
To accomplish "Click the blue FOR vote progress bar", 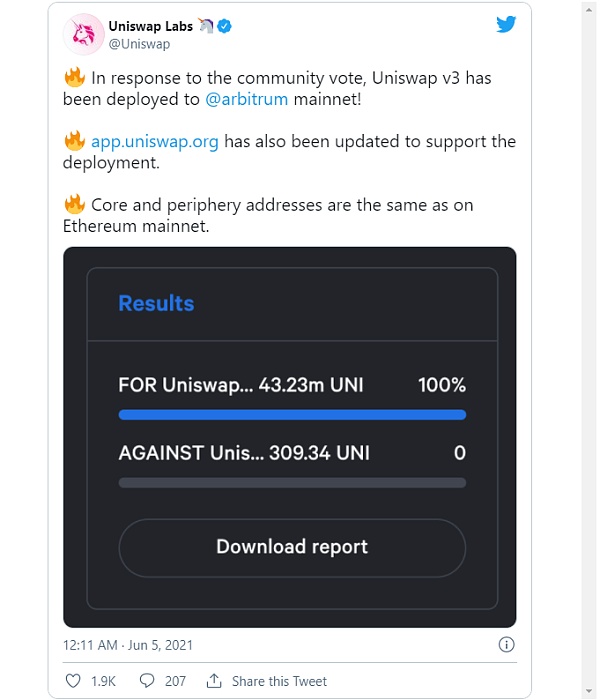I will [292, 415].
